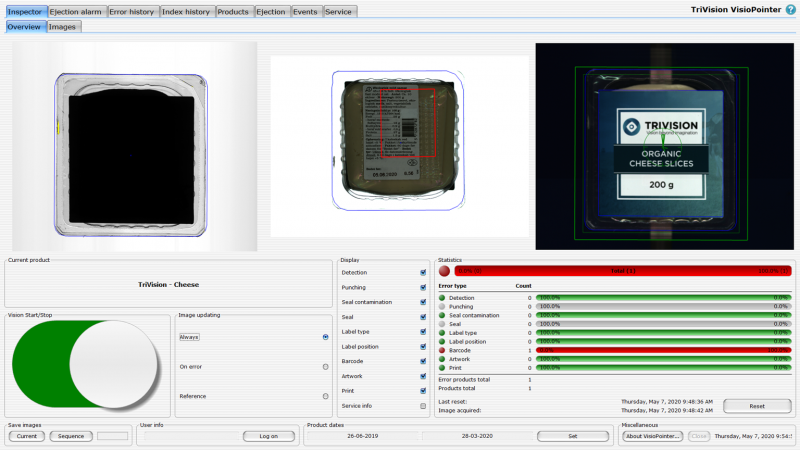Click the red Total progress bar

[622, 271]
